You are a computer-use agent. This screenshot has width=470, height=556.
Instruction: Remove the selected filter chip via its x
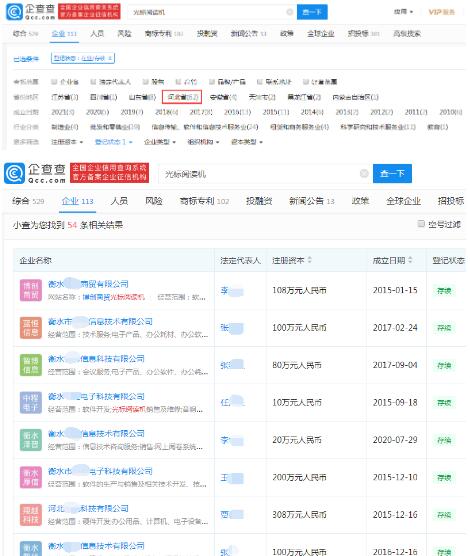pyautogui.click(x=110, y=59)
